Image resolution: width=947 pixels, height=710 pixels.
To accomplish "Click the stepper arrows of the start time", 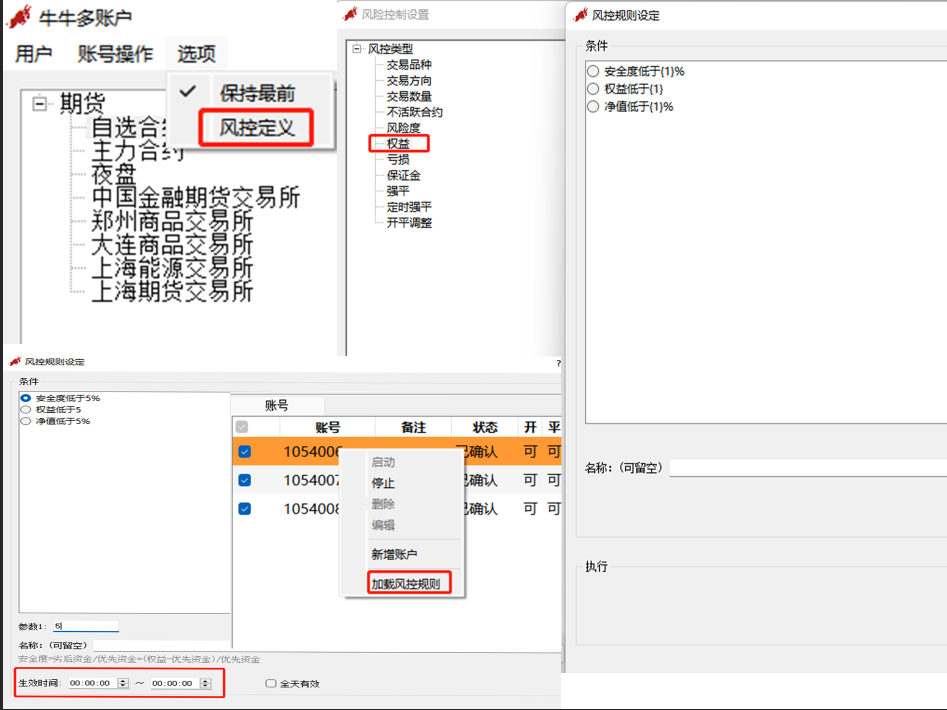I will click(x=123, y=683).
